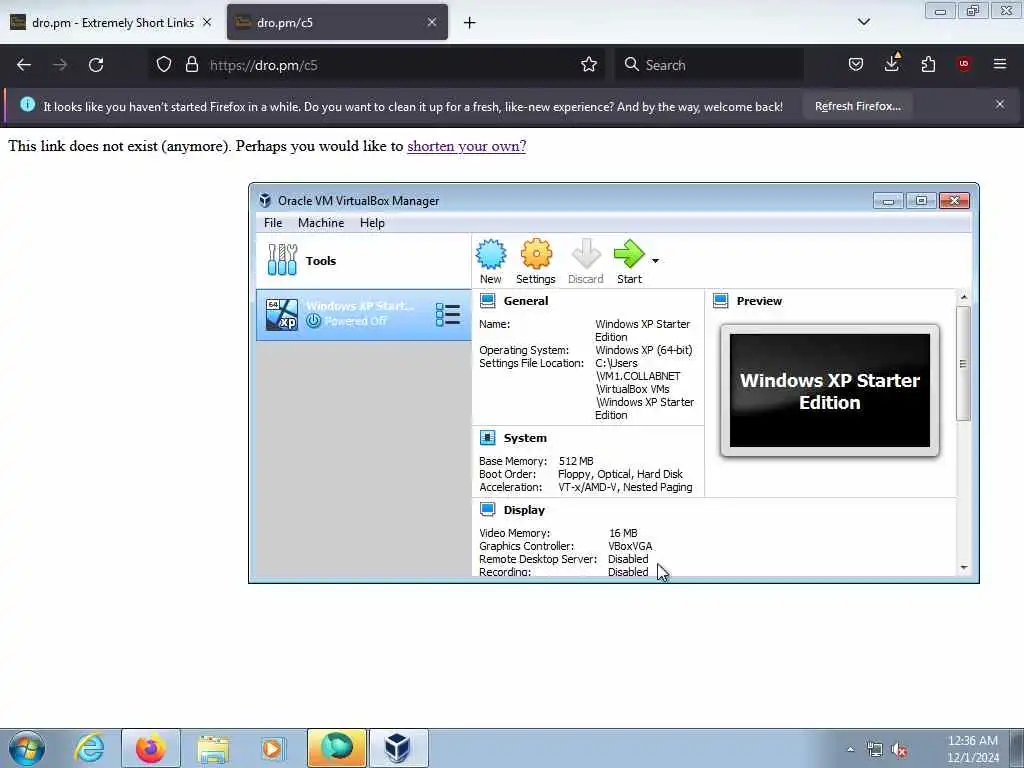Click the network tray icon
Screen dimensions: 1024x768
(x=874, y=750)
